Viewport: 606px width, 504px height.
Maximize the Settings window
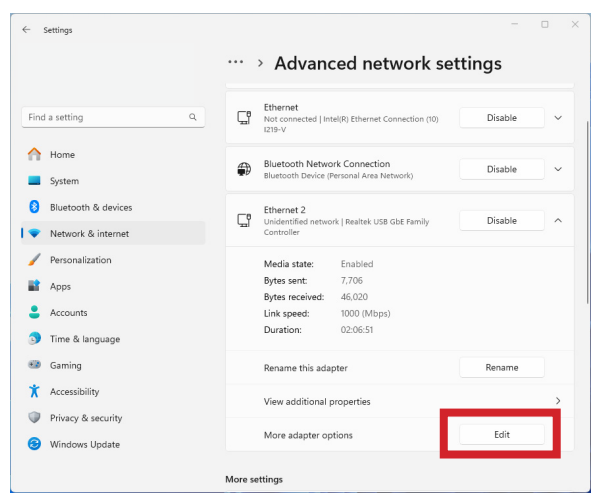[x=545, y=24]
